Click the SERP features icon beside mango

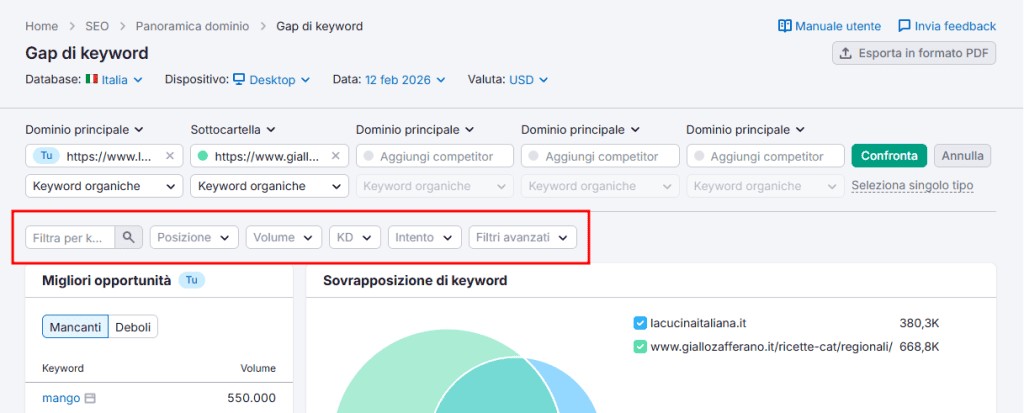click(91, 398)
